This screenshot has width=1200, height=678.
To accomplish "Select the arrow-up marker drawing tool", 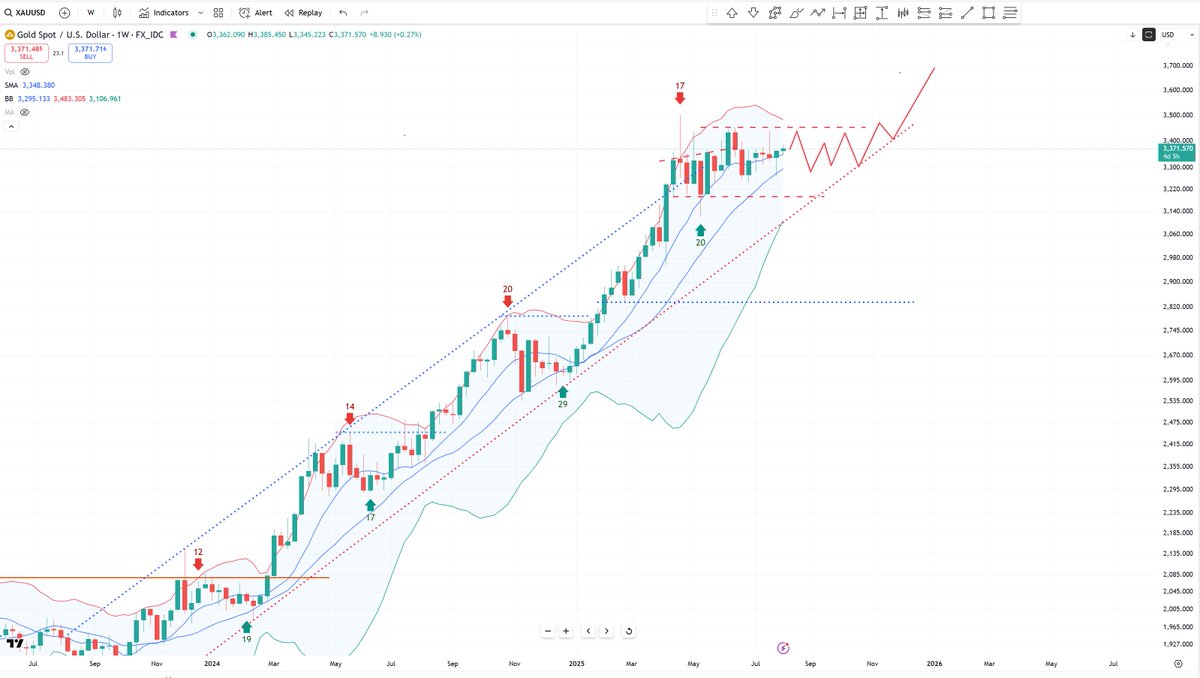I will tap(732, 12).
